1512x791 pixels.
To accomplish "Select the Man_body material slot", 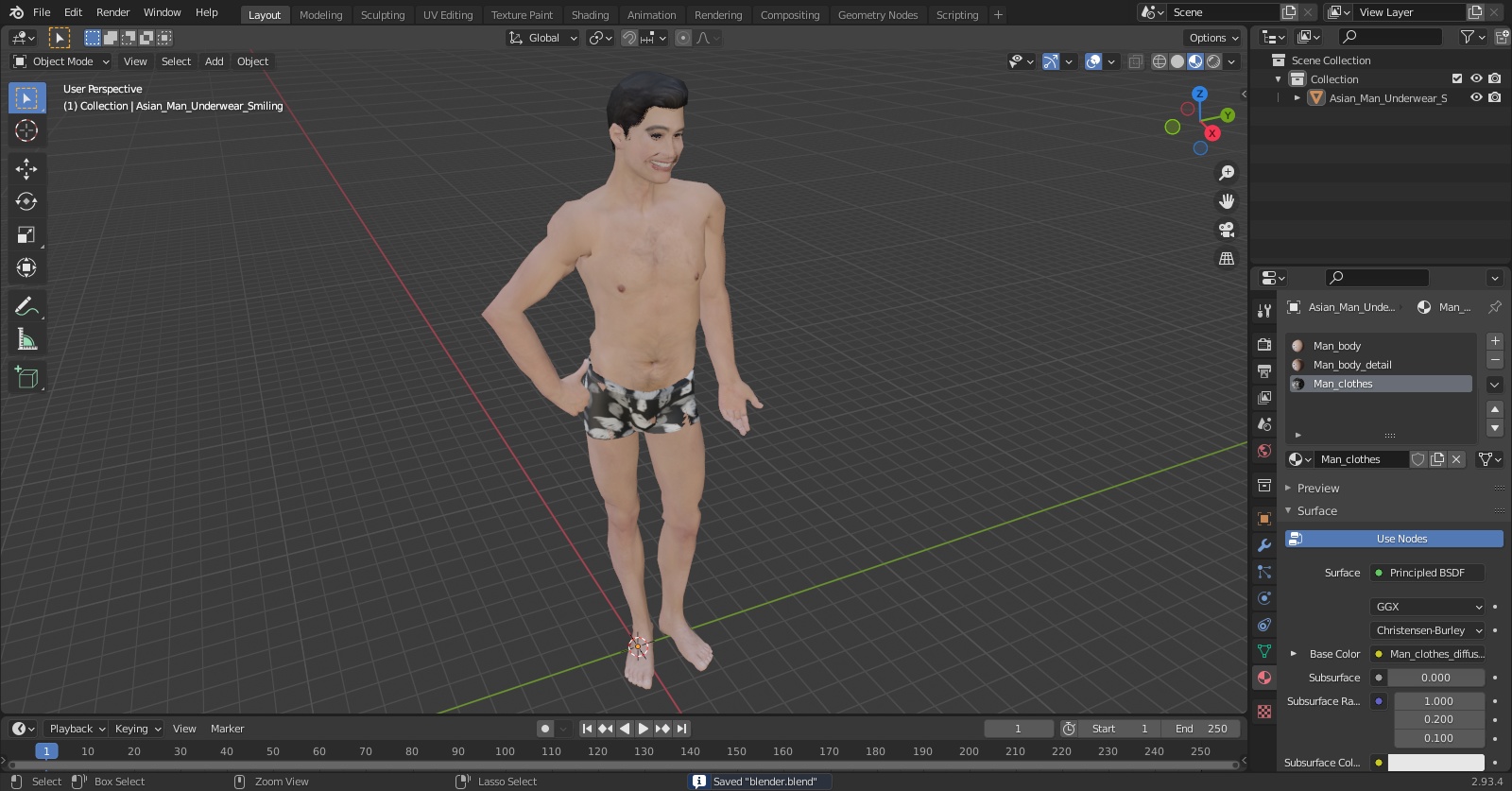I will coord(1381,346).
